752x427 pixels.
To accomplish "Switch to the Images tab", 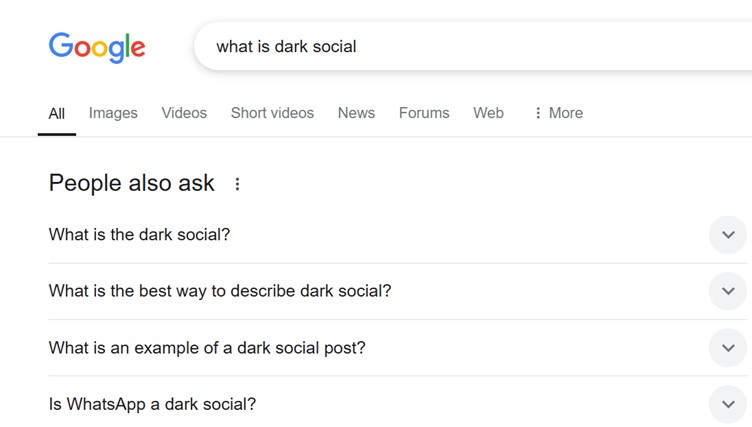I will click(x=113, y=113).
